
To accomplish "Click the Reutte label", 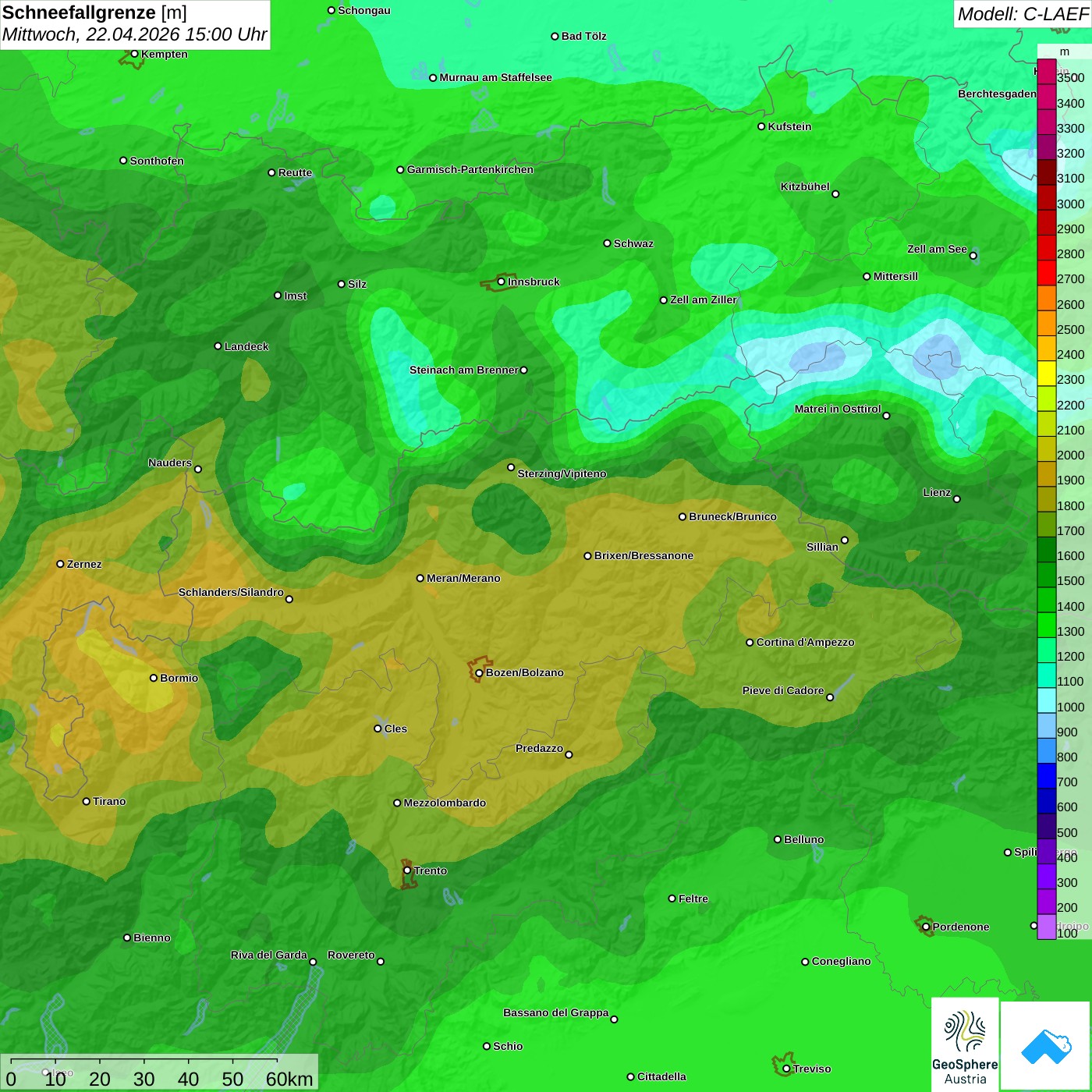I will (x=295, y=172).
